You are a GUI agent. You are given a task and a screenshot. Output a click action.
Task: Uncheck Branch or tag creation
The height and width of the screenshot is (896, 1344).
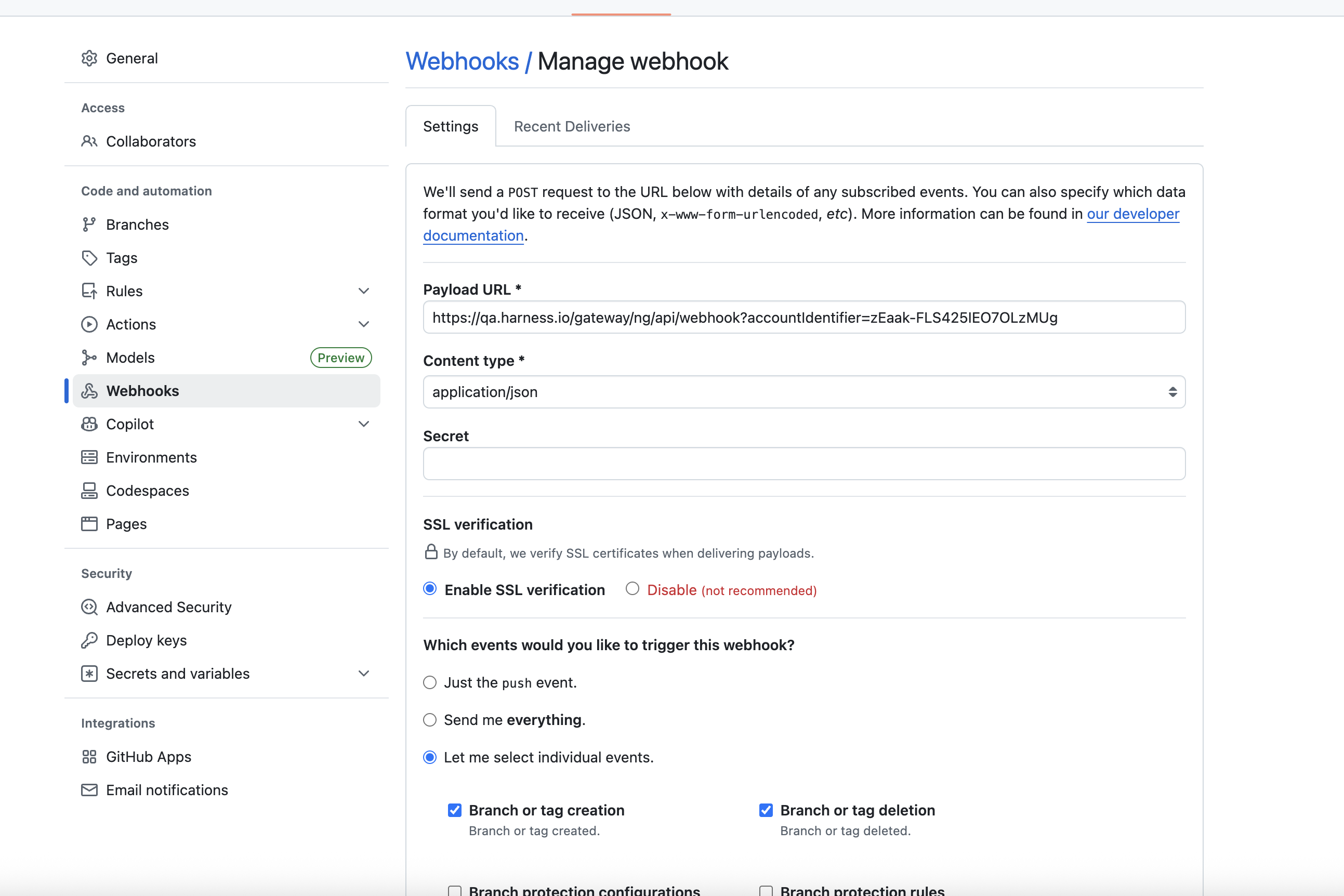(x=454, y=810)
